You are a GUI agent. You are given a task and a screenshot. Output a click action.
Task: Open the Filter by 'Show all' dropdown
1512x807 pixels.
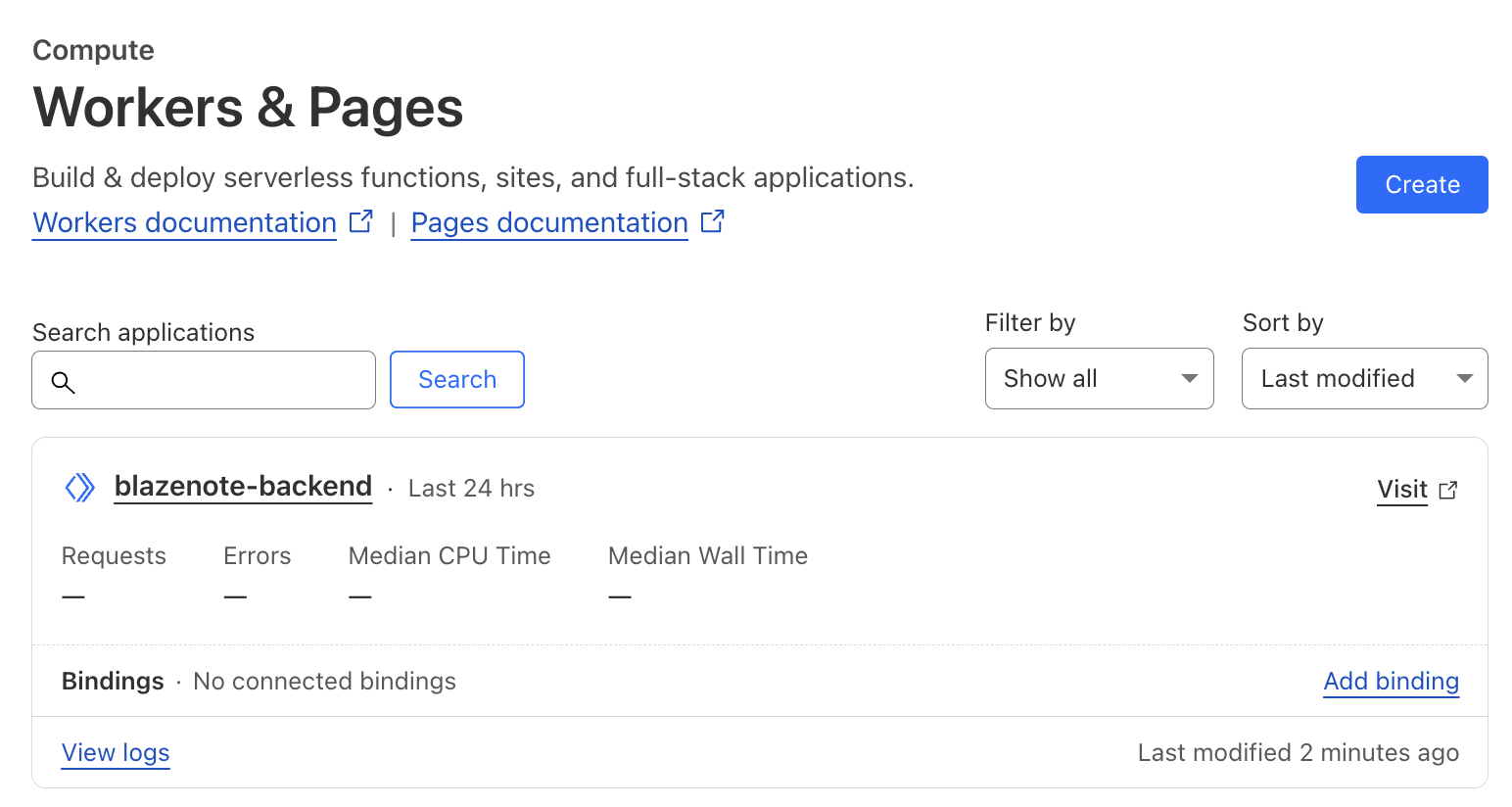(x=1098, y=378)
